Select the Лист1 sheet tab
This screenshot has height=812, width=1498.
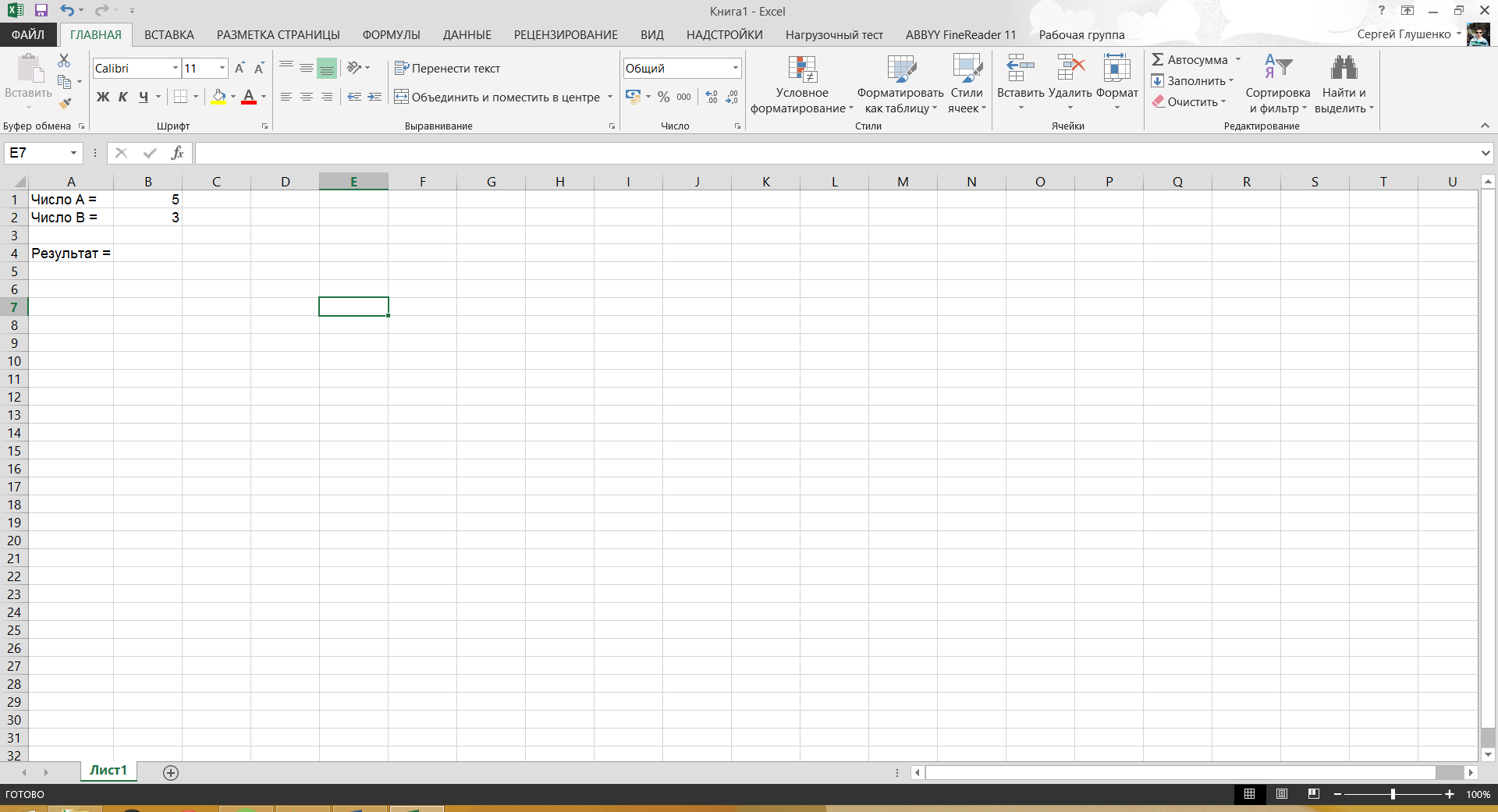pyautogui.click(x=108, y=771)
